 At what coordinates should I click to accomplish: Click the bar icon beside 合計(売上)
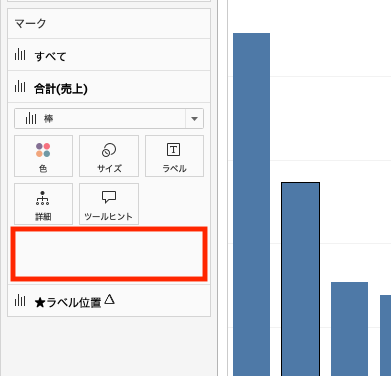click(20, 87)
